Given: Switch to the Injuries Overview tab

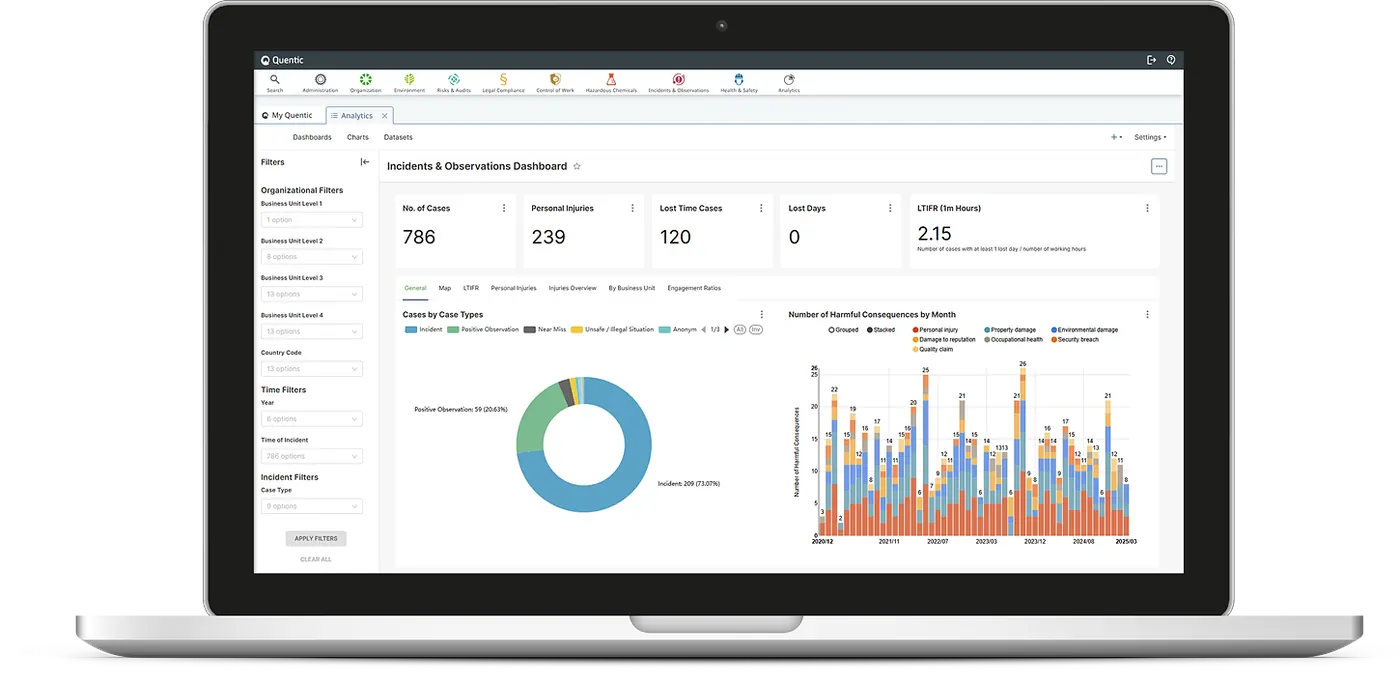Looking at the screenshot, I should click(572, 288).
